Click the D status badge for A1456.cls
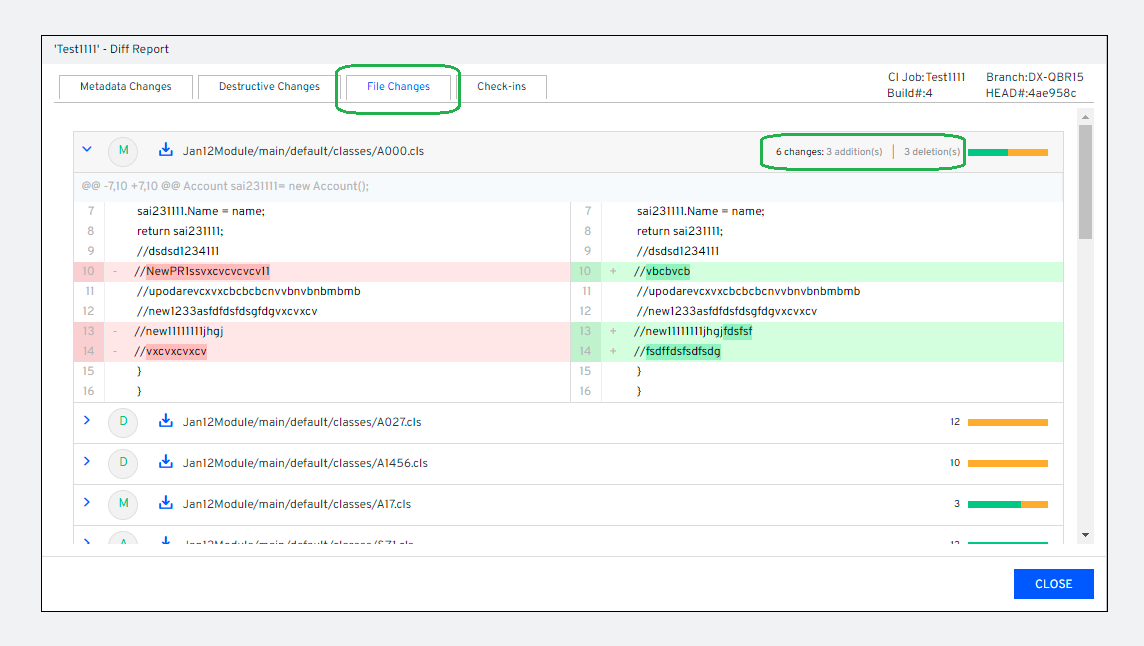 coord(123,463)
